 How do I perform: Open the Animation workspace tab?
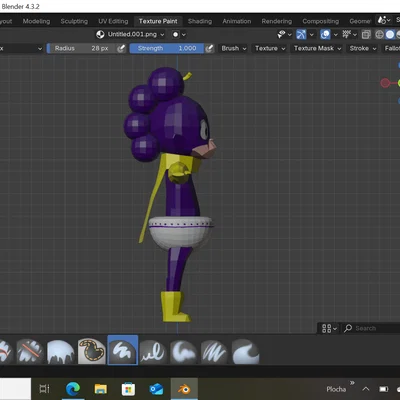pyautogui.click(x=237, y=21)
